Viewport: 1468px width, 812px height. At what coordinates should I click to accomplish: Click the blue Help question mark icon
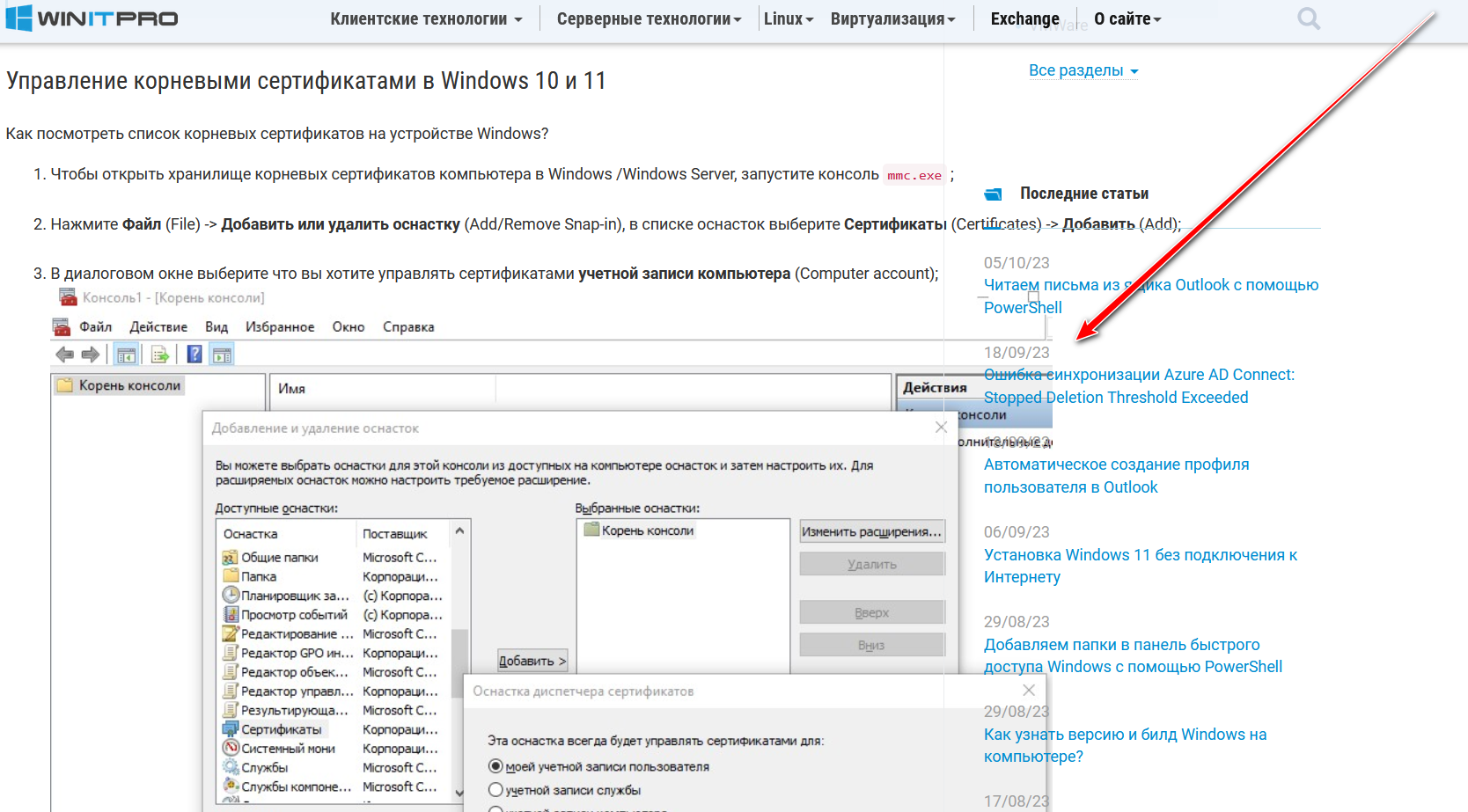tap(195, 355)
